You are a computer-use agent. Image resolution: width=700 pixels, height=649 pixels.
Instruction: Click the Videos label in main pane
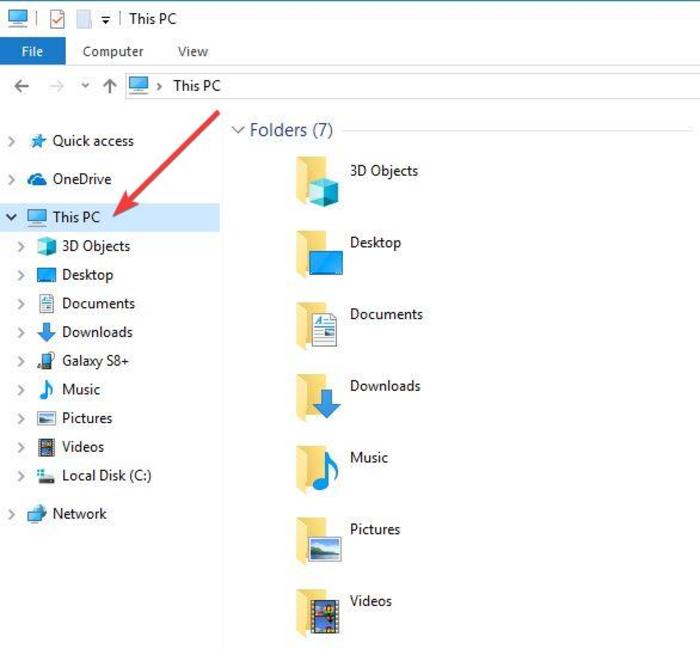coord(371,601)
